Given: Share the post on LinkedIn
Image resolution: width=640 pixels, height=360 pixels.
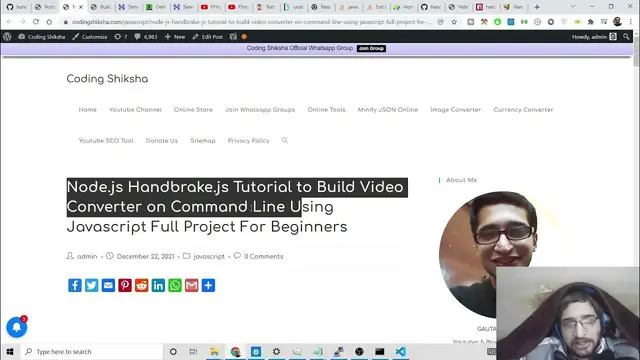Looking at the screenshot, I should pos(158,285).
